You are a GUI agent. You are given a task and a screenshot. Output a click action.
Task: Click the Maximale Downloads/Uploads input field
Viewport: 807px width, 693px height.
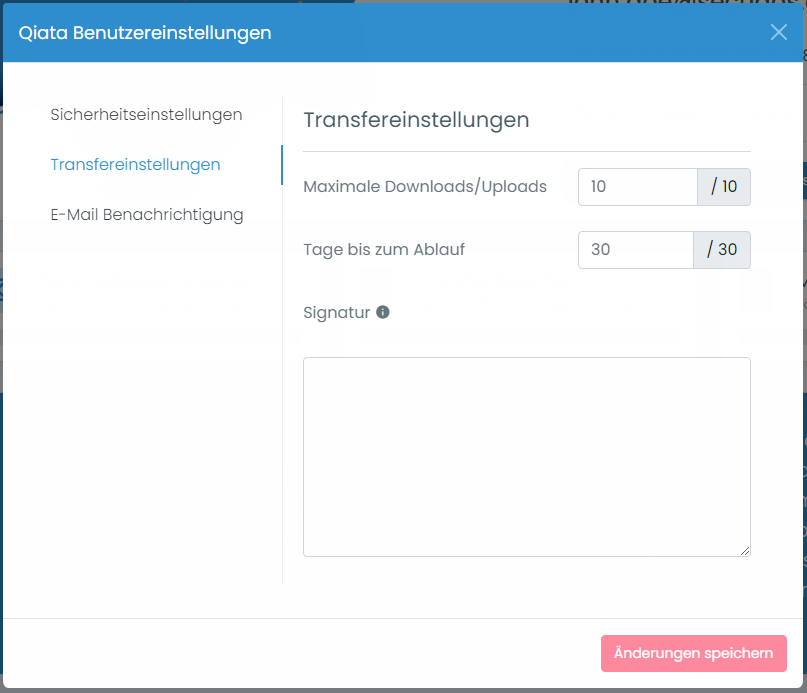coord(635,186)
